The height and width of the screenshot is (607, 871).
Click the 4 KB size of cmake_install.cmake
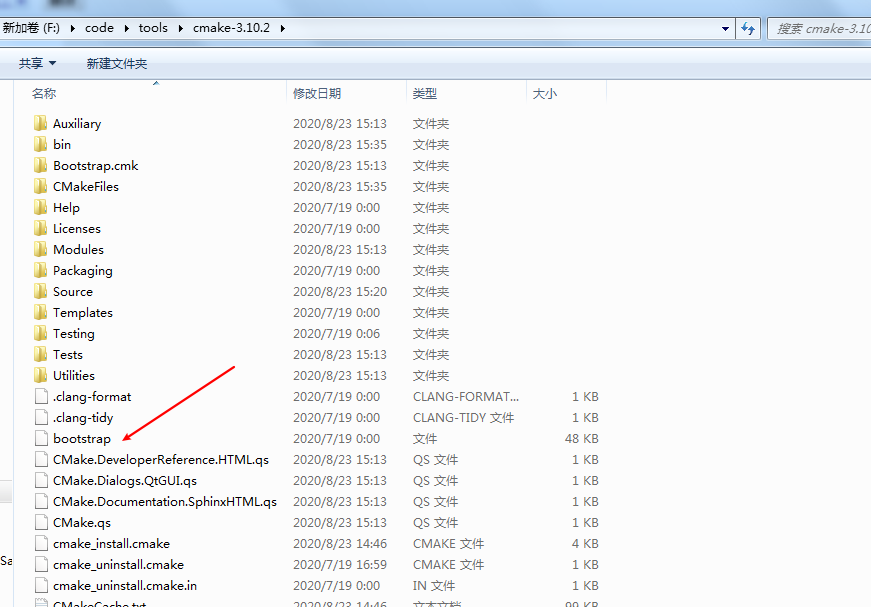pos(585,544)
